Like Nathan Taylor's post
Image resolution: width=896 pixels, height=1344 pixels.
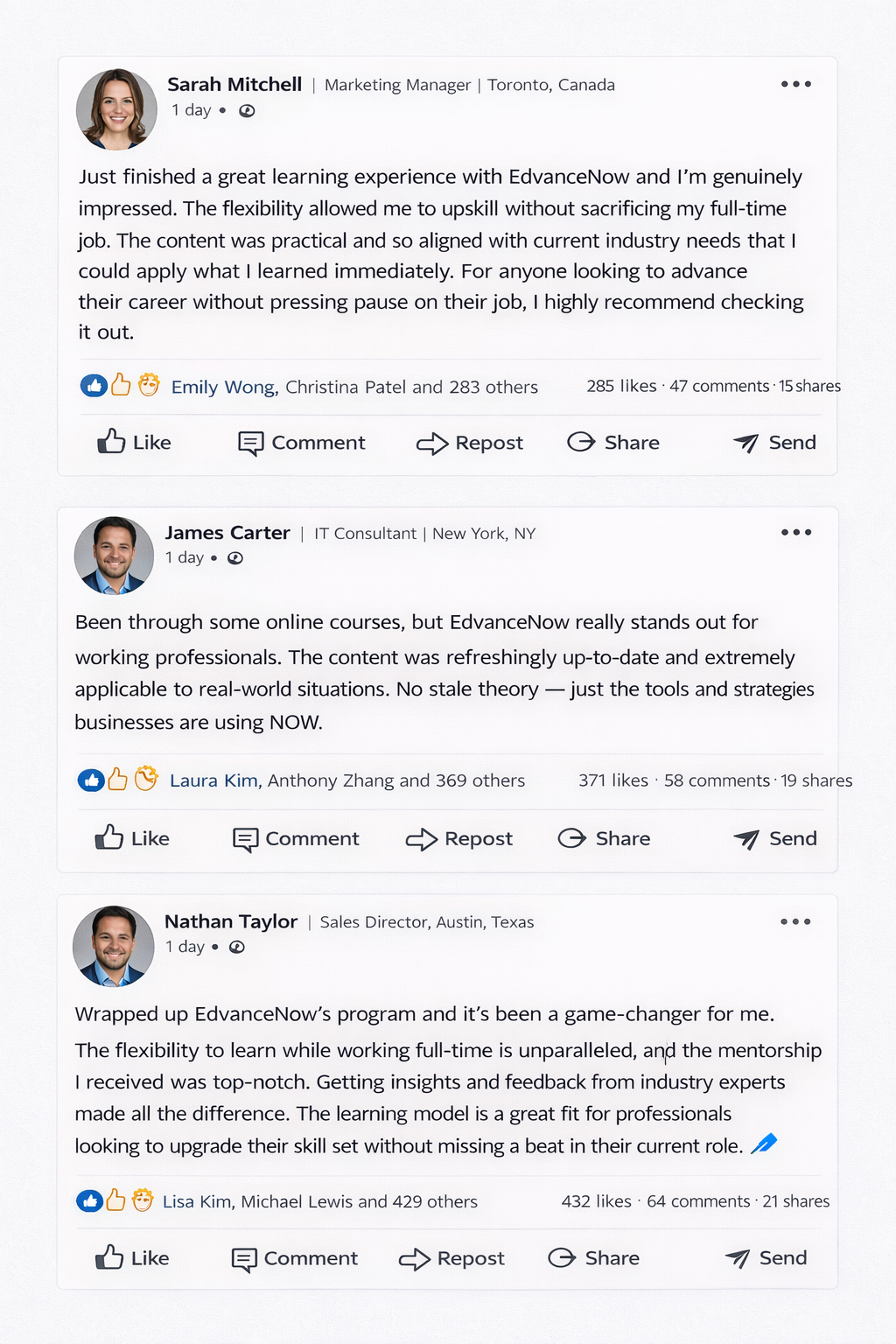132,1258
